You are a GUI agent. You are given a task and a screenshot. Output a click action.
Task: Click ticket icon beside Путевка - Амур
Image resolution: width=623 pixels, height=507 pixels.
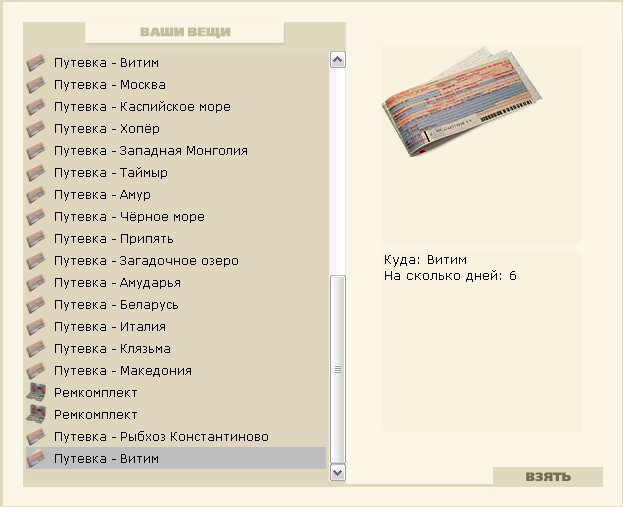tap(36, 195)
